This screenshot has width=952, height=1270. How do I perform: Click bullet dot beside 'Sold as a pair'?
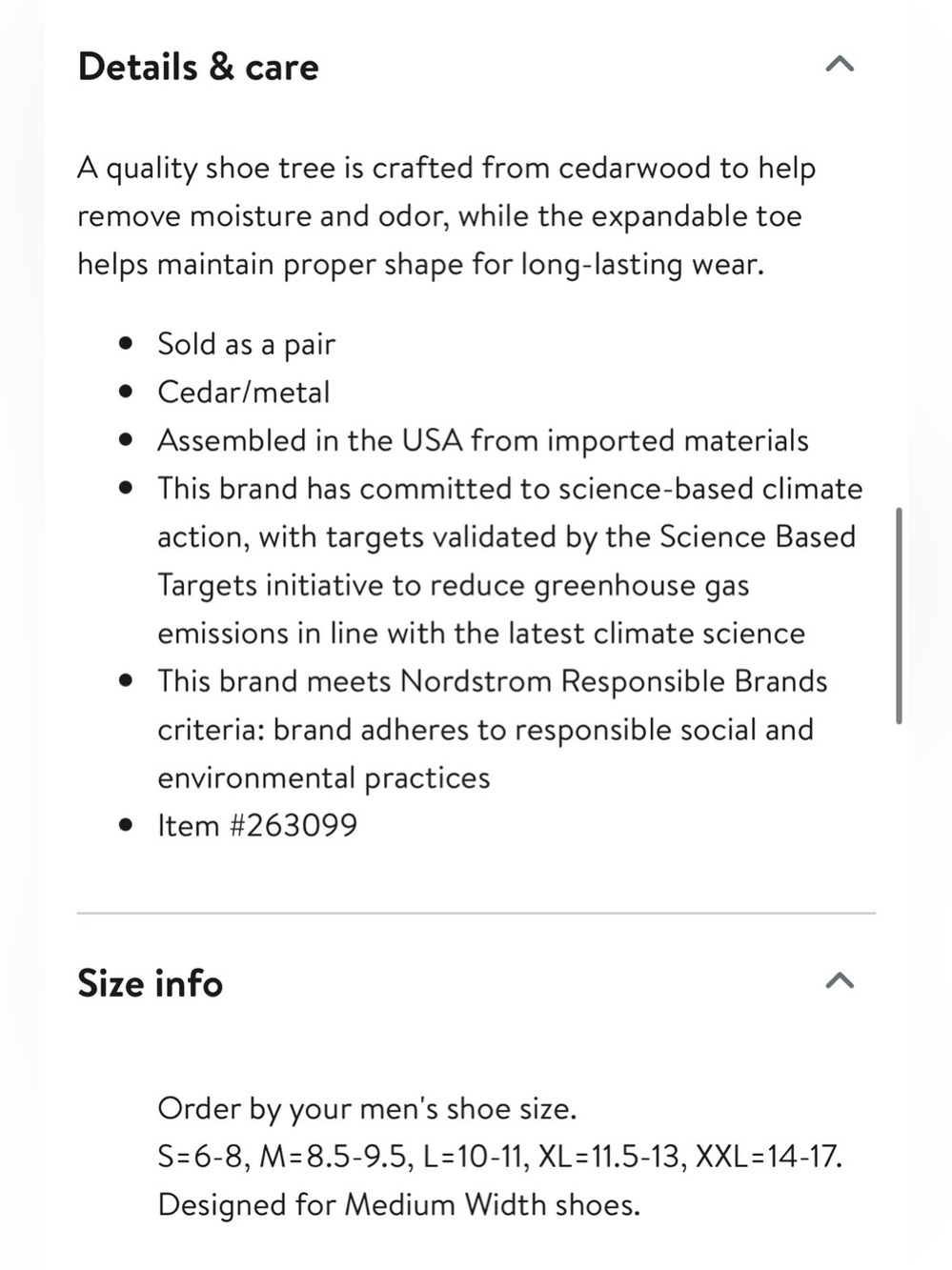click(126, 344)
